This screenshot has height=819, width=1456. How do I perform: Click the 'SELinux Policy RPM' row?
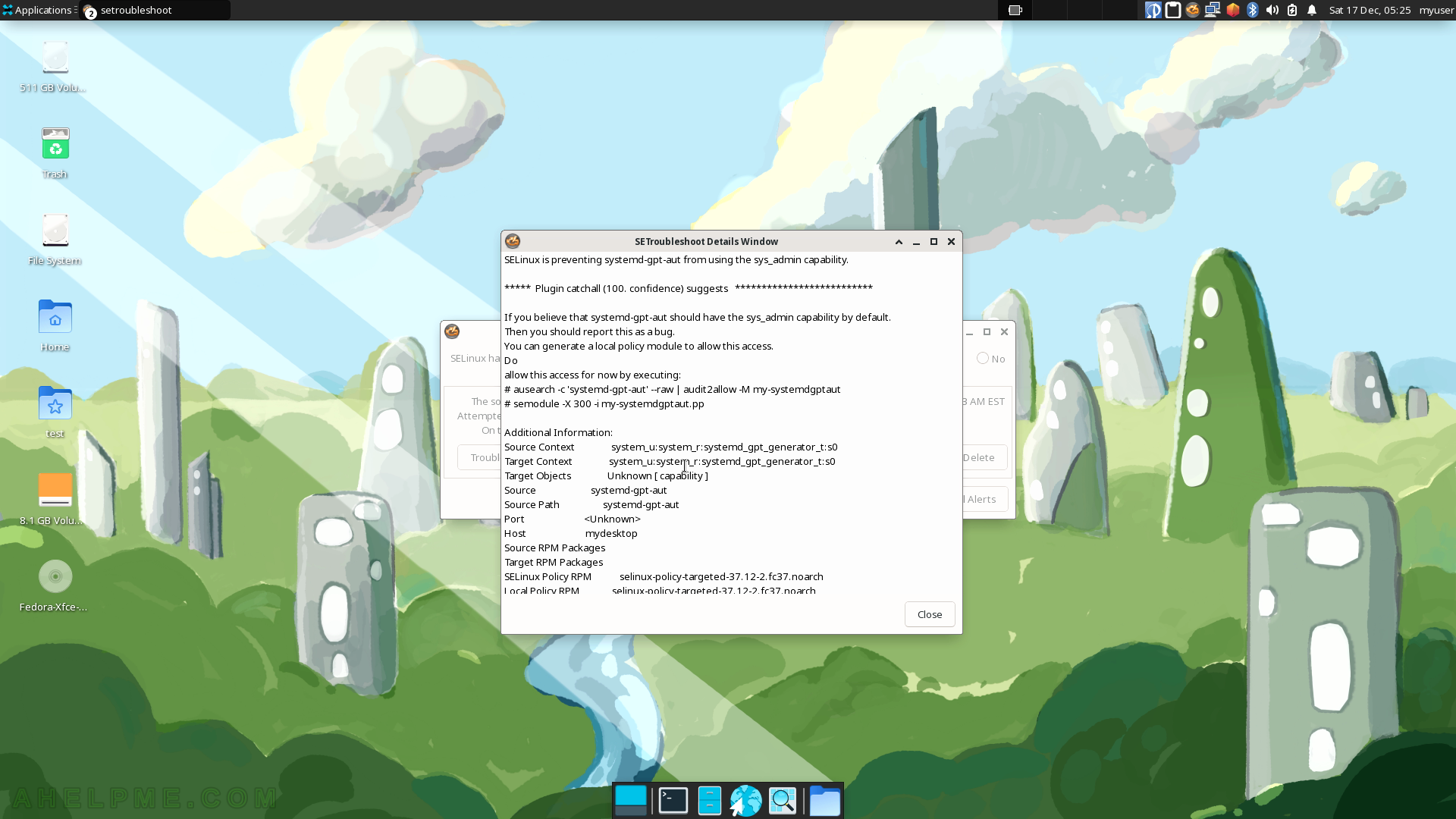pyautogui.click(x=664, y=577)
